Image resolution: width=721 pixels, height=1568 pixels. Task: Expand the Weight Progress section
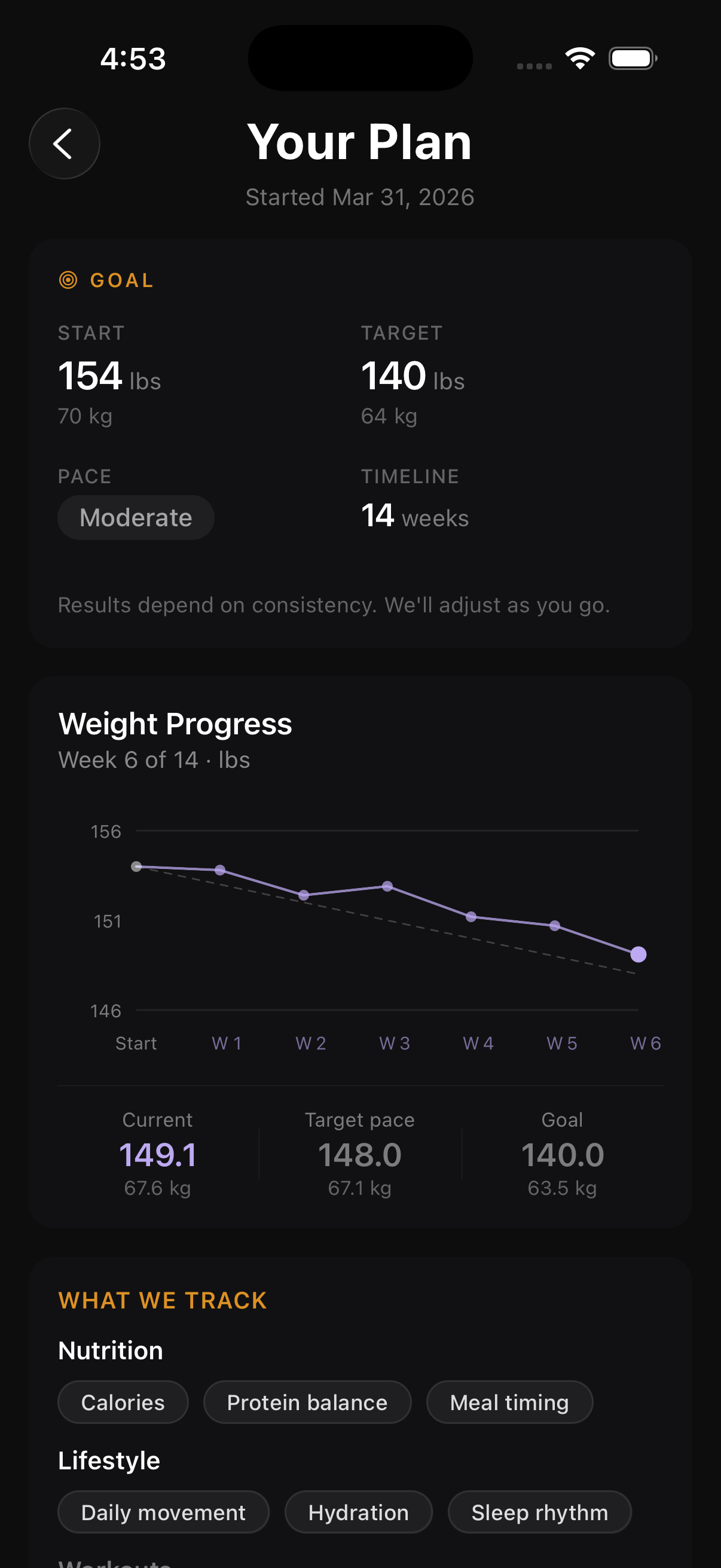(175, 723)
